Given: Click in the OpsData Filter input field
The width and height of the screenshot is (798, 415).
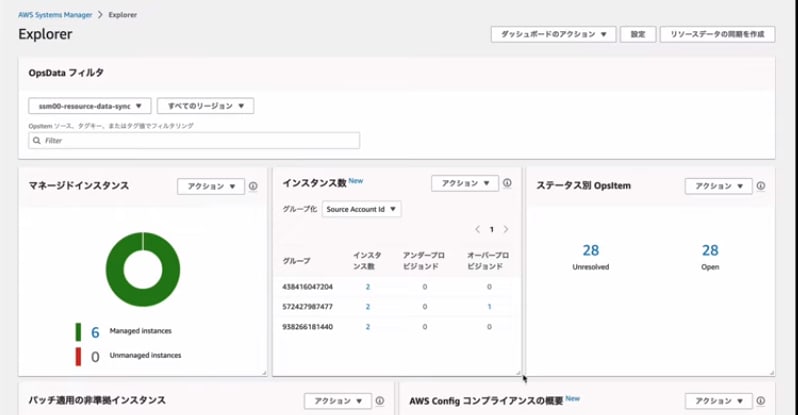Looking at the screenshot, I should (x=194, y=141).
